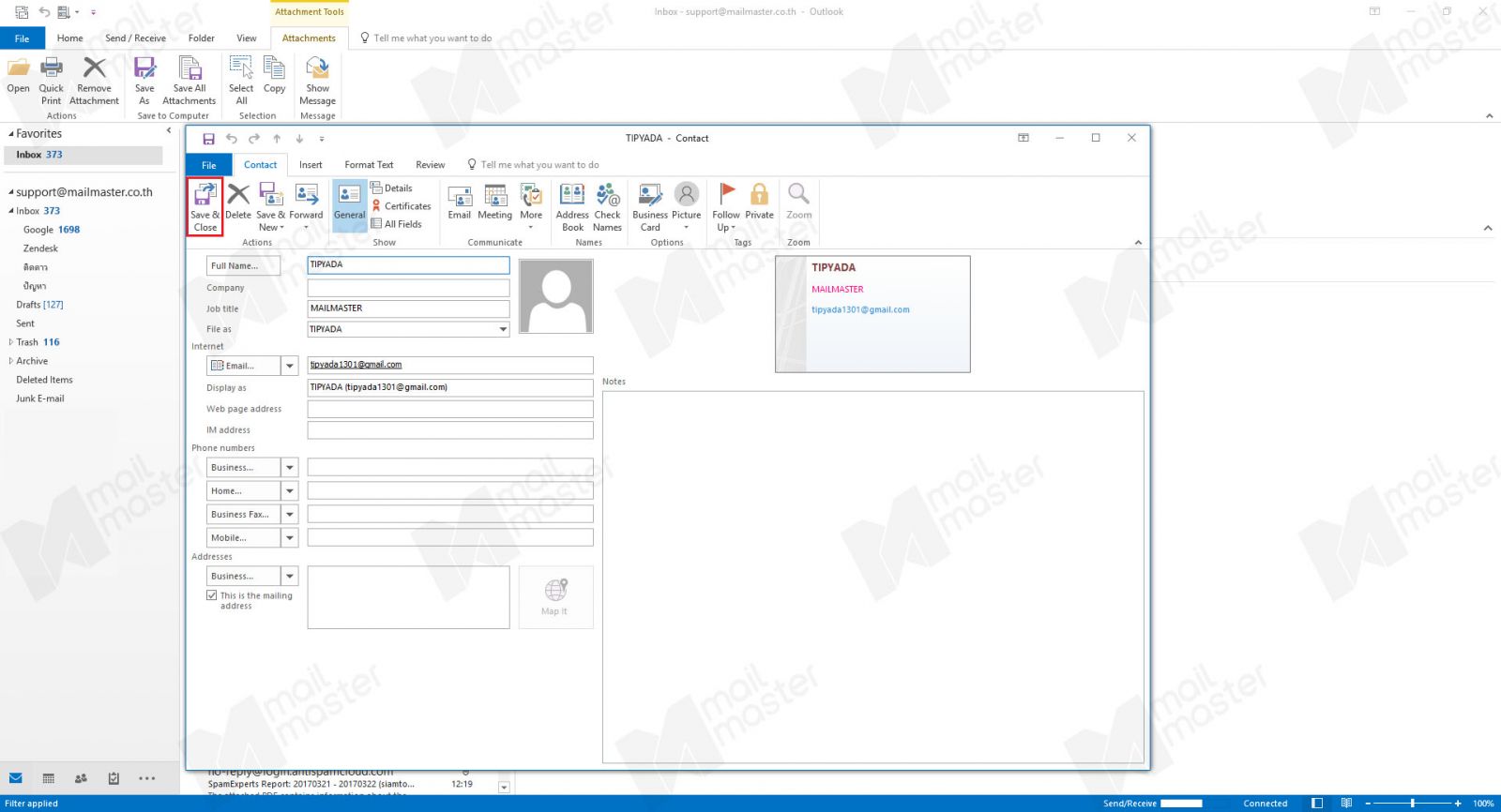
Task: Click the Full Name... button
Action: point(243,265)
